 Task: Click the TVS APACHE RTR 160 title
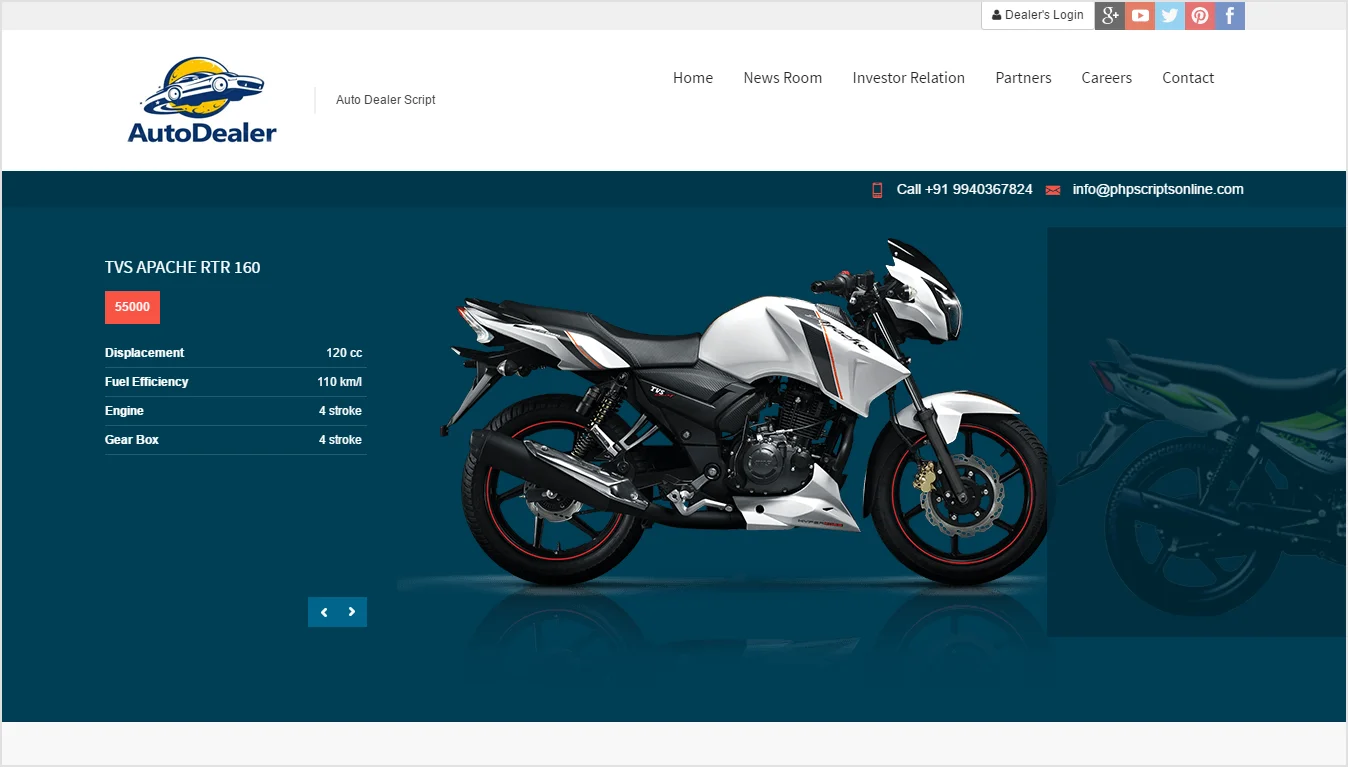click(183, 267)
